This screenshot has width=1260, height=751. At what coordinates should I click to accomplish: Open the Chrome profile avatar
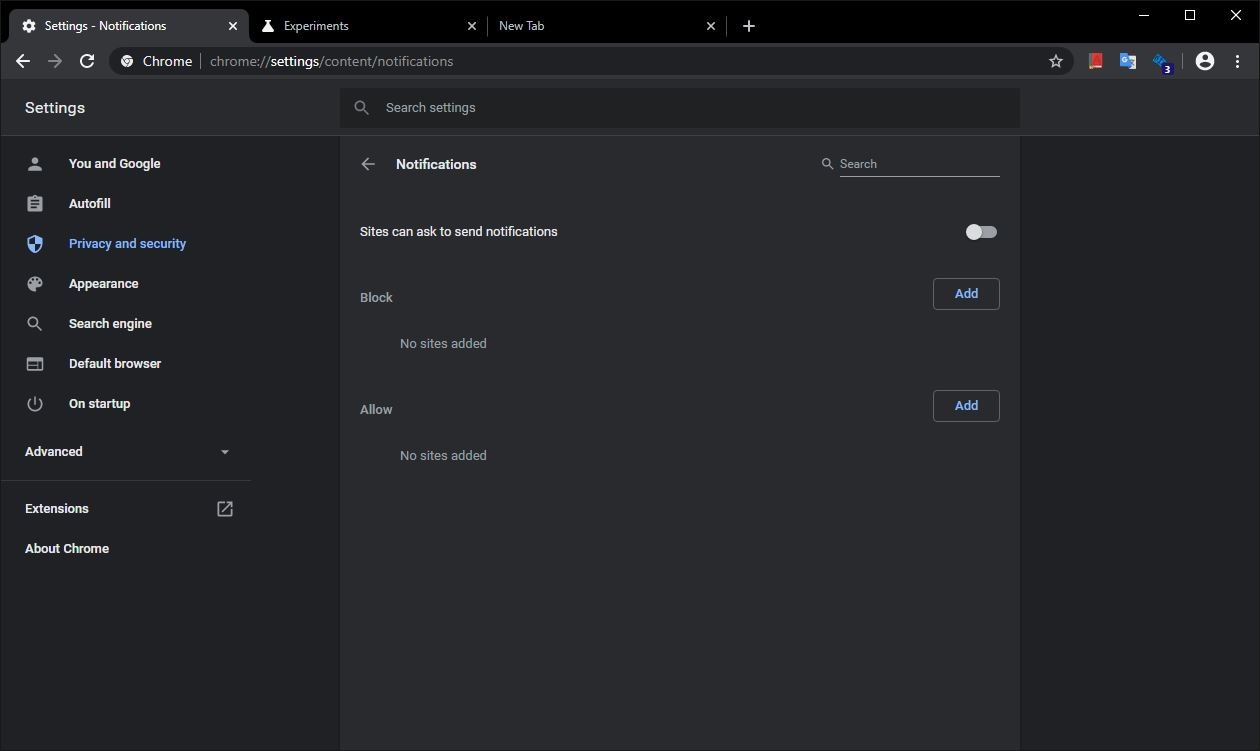click(x=1204, y=61)
